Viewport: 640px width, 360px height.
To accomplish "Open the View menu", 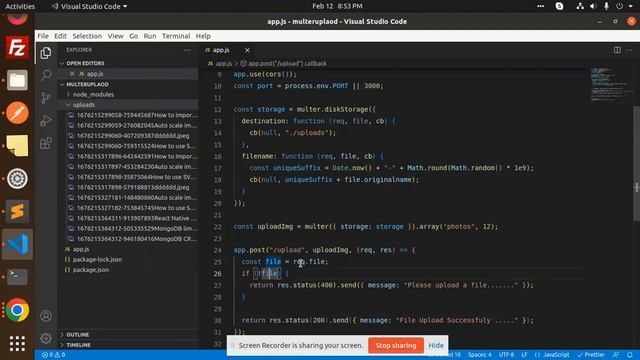I will 115,36.
